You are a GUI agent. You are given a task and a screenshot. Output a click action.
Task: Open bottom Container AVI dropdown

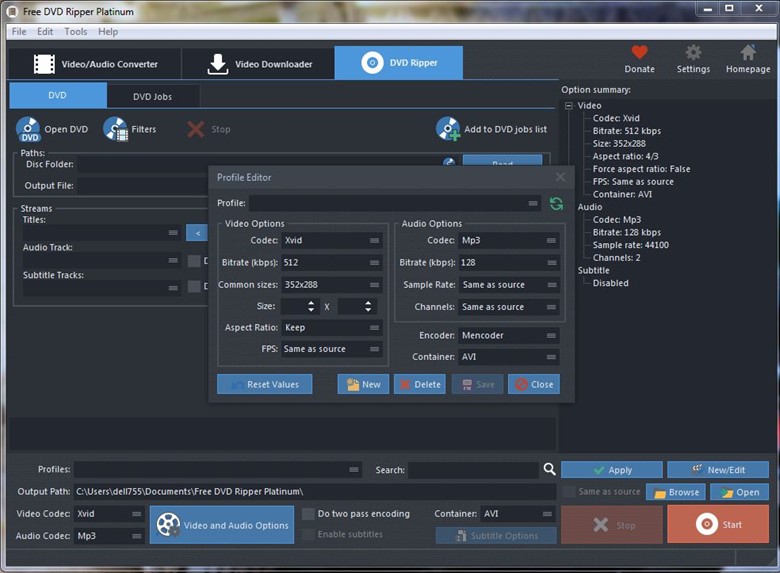[x=518, y=514]
